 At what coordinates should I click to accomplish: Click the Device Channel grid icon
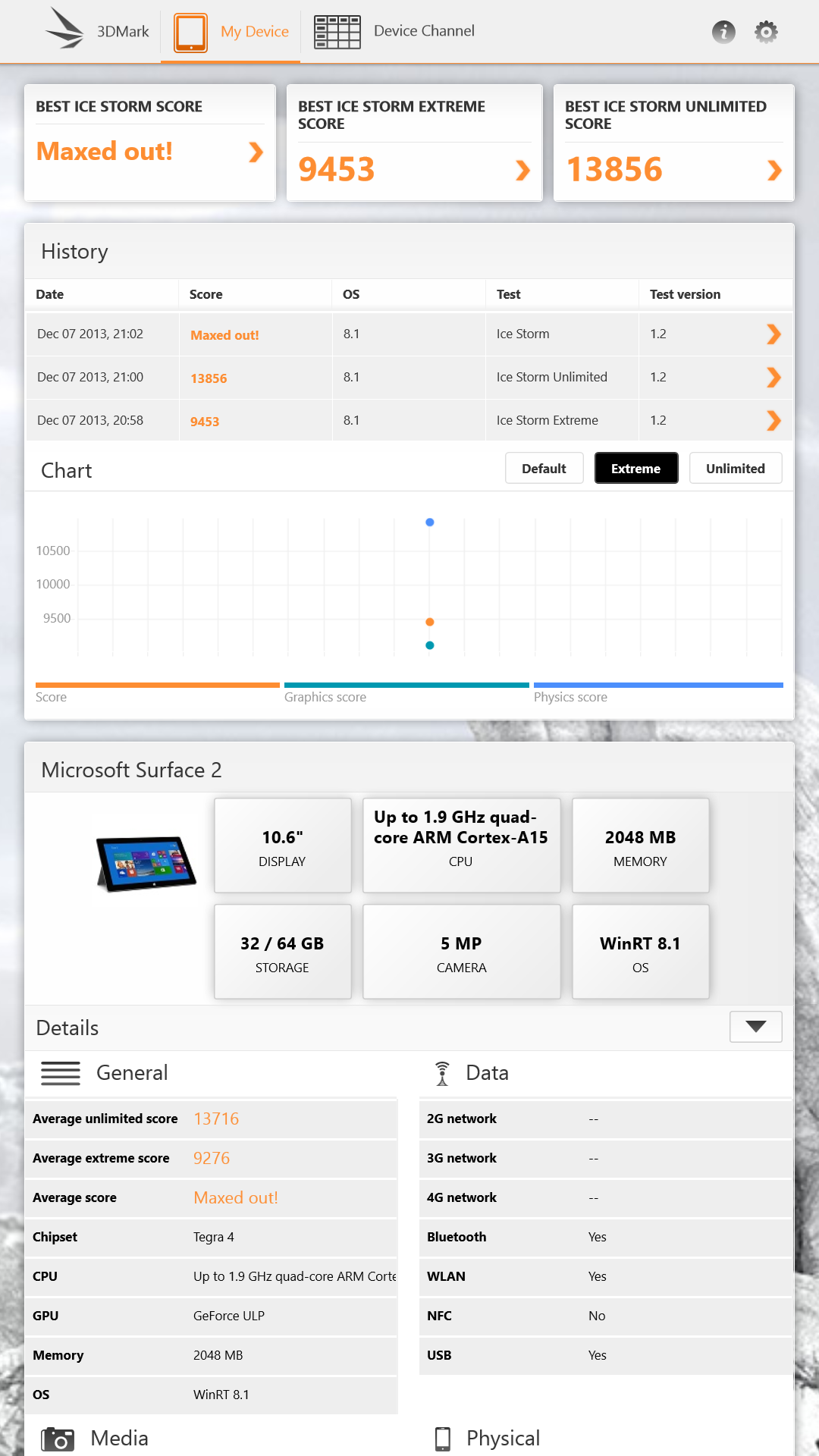tap(337, 32)
